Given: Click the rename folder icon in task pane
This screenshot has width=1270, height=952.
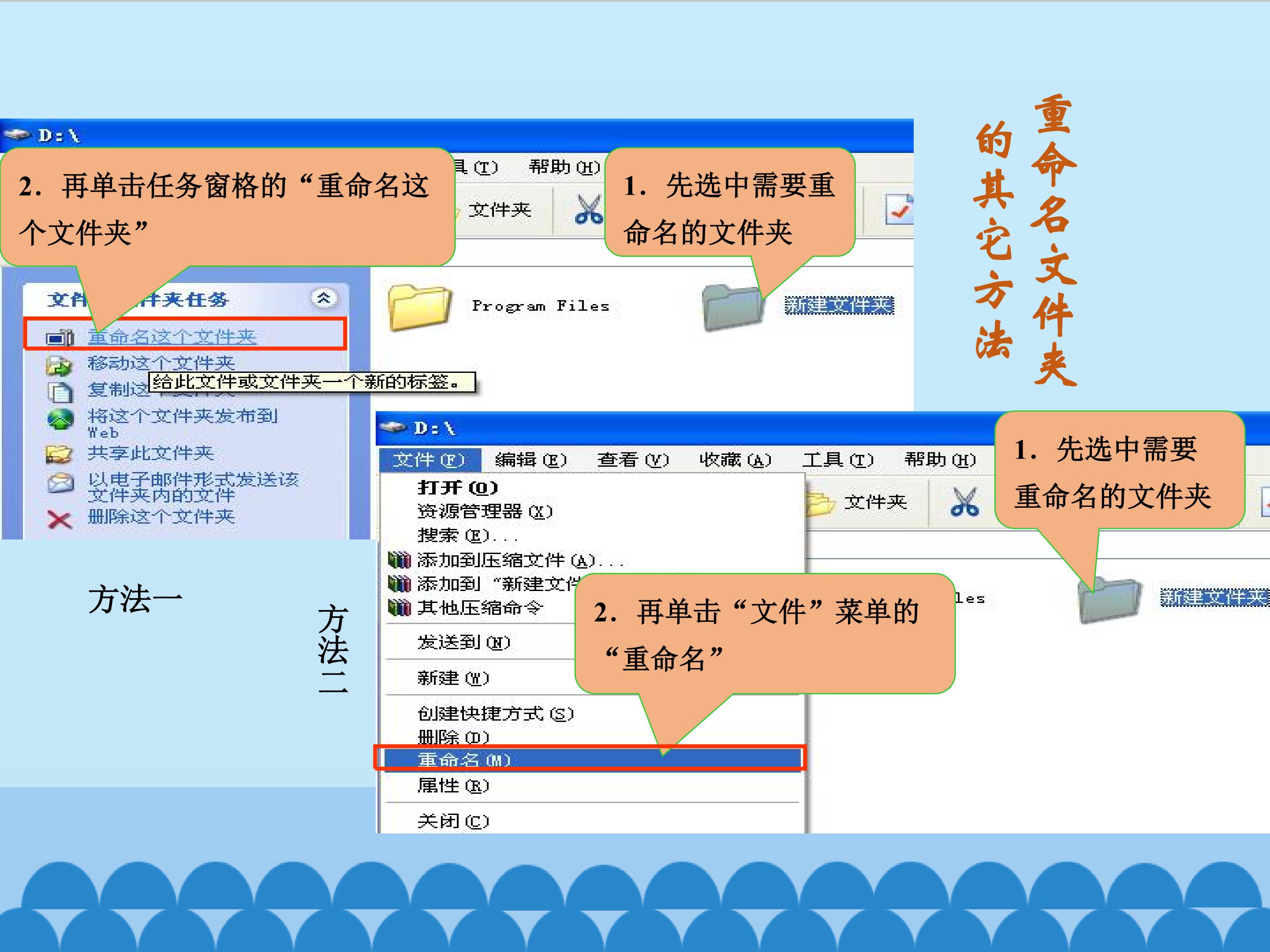Looking at the screenshot, I should 60,338.
